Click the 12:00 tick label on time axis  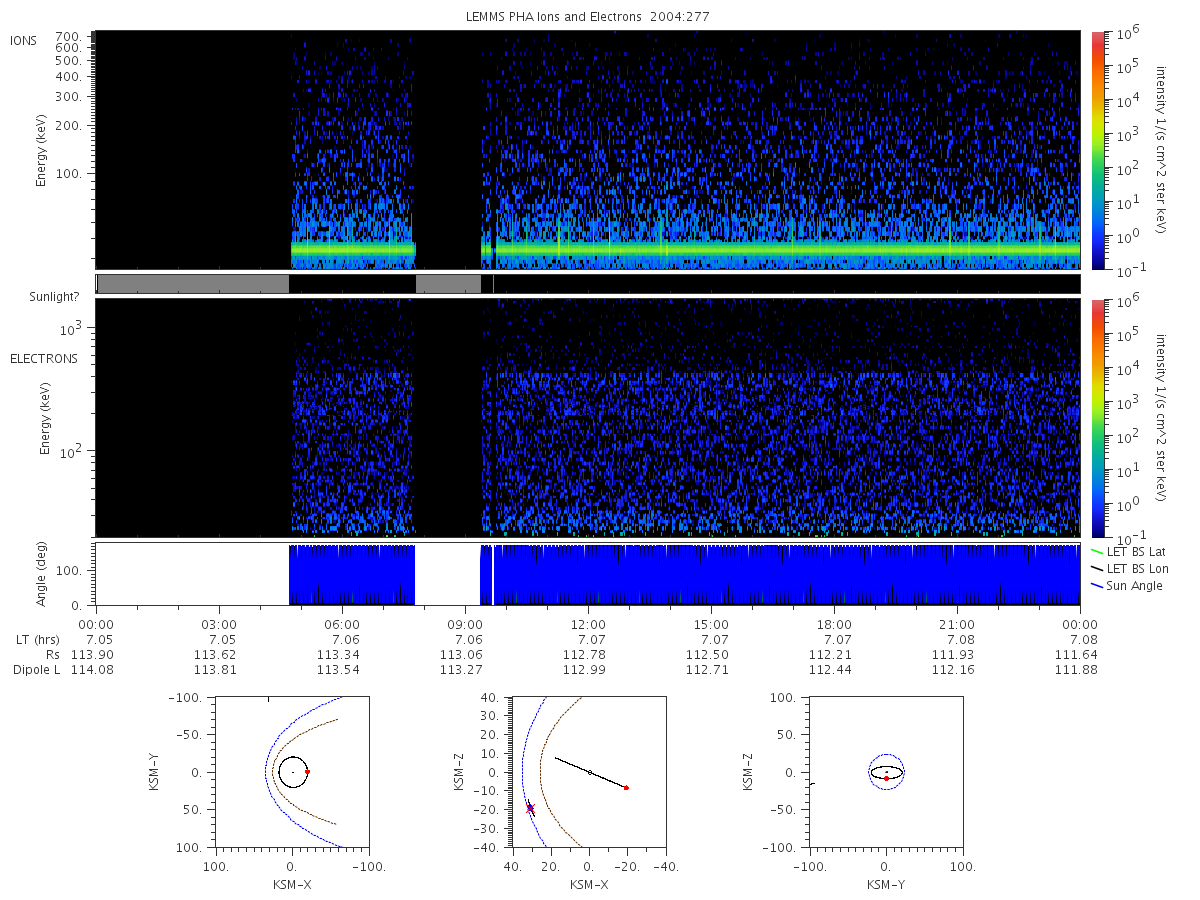pos(588,624)
